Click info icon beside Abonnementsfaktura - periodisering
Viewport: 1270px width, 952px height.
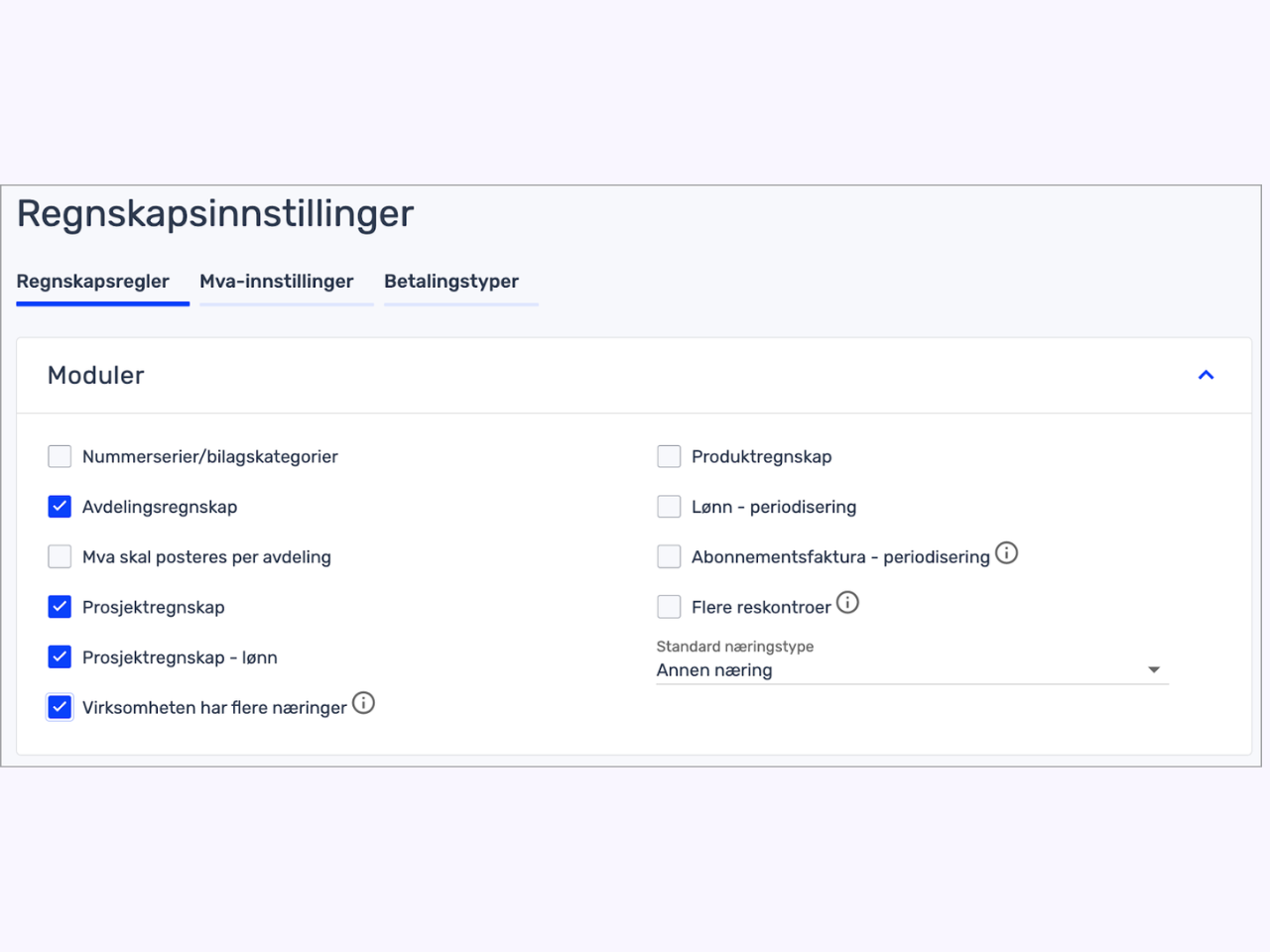[1006, 553]
